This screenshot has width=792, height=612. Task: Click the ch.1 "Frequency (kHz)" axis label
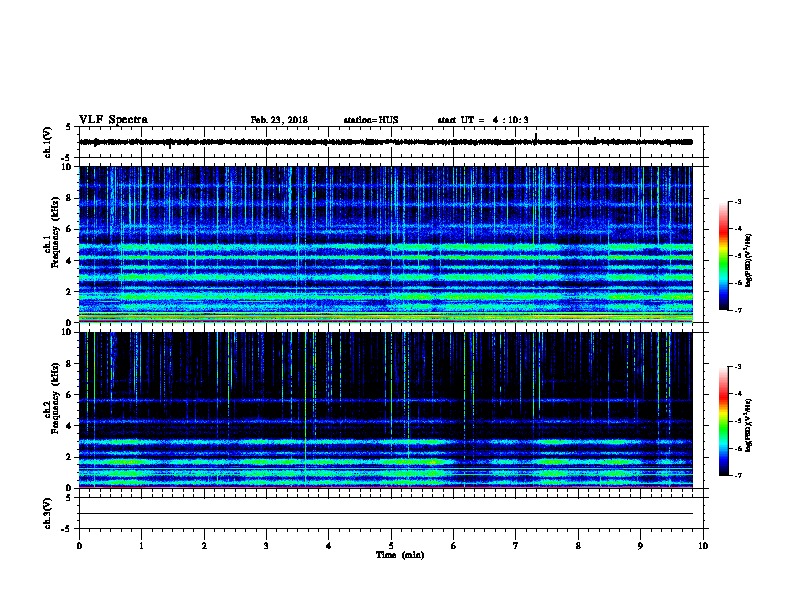pyautogui.click(x=55, y=233)
